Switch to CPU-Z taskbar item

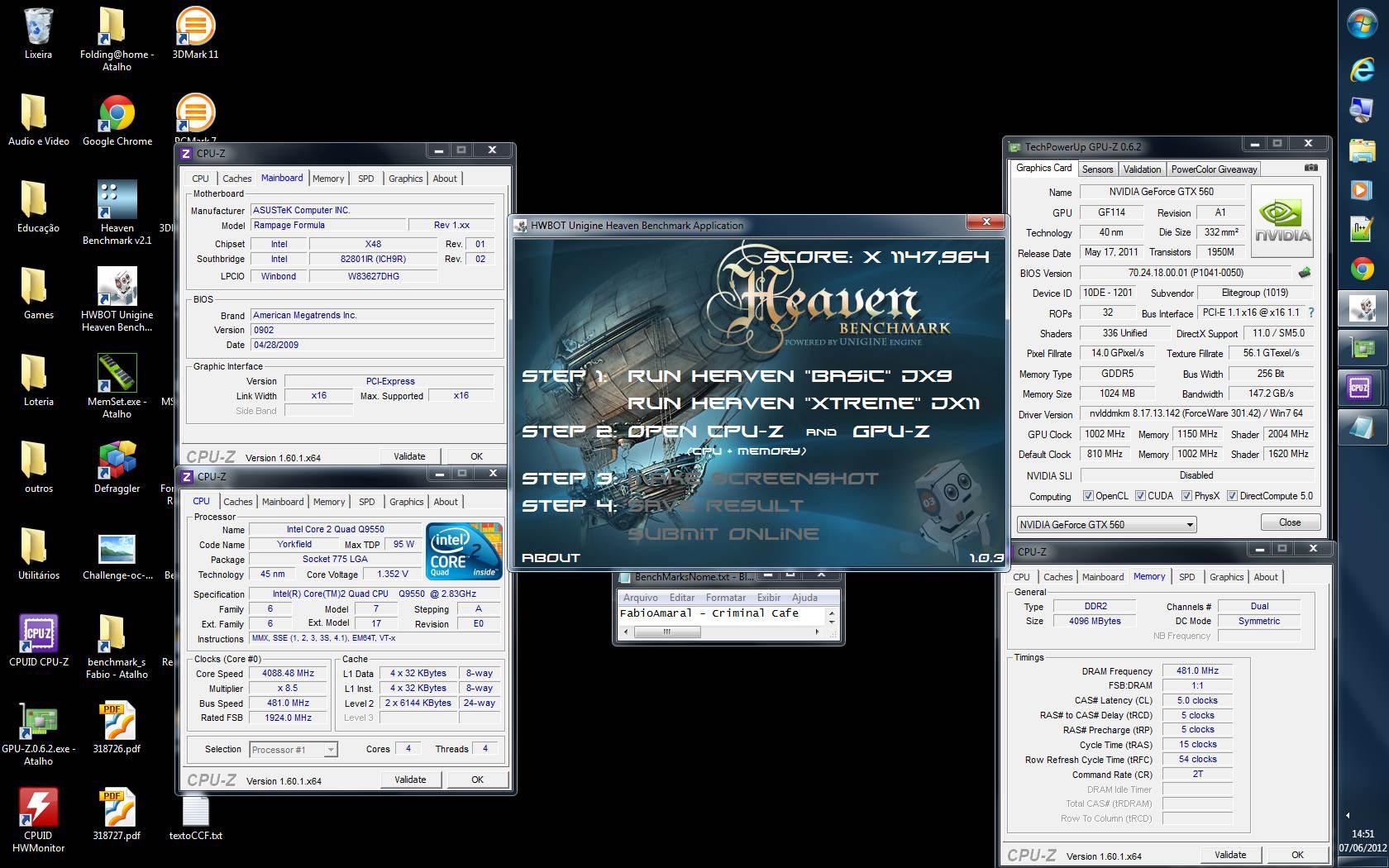[1362, 387]
